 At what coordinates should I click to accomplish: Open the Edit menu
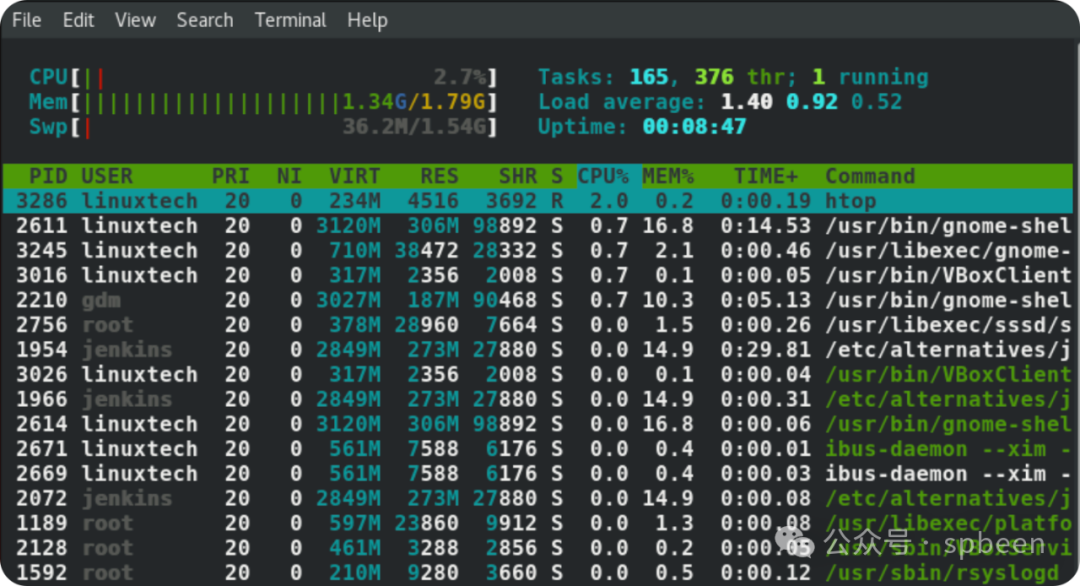pos(78,20)
